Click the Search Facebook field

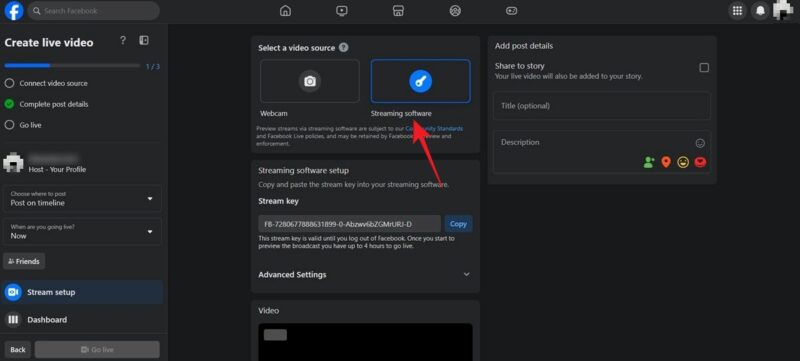[93, 11]
